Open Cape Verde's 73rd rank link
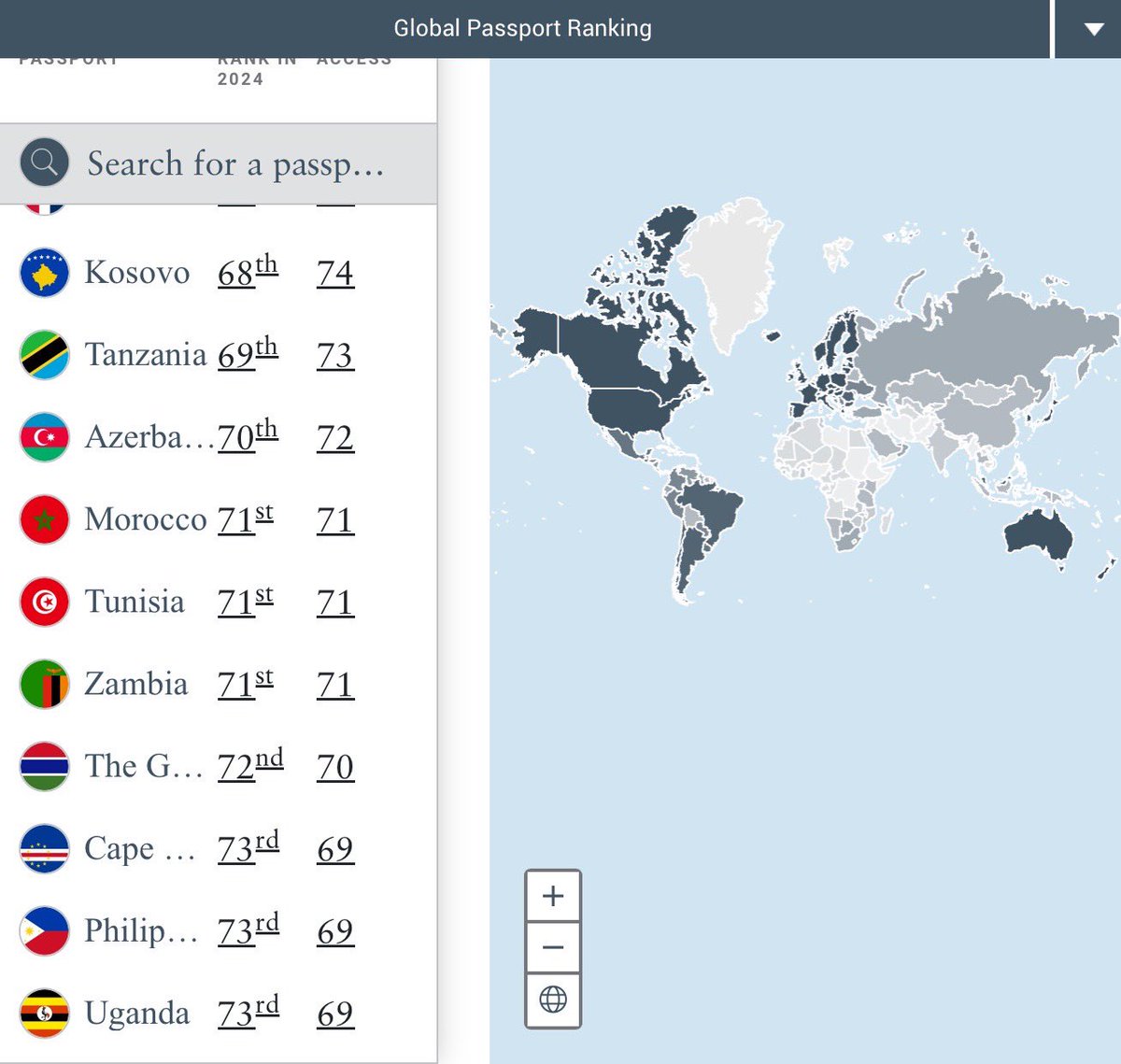This screenshot has width=1121, height=1064. coord(248,847)
